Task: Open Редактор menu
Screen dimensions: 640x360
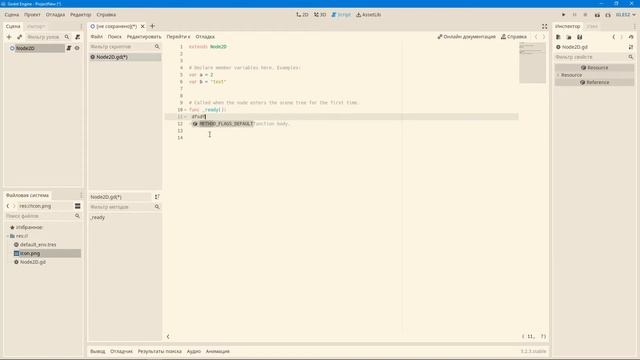Action: click(80, 15)
